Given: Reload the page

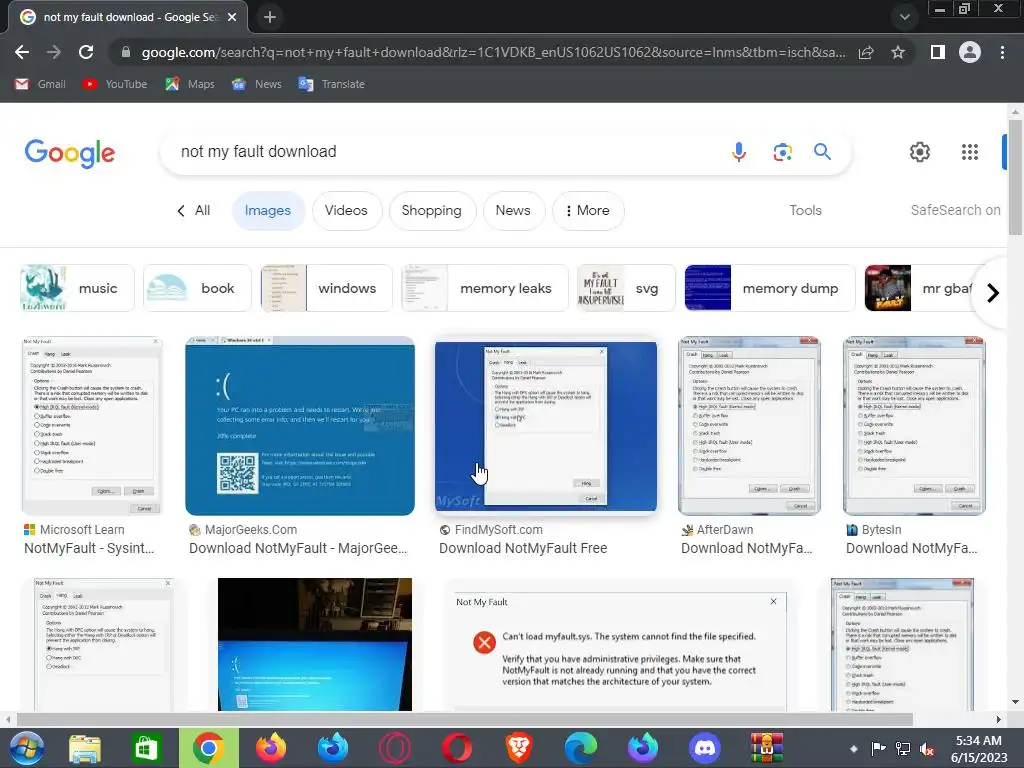Looking at the screenshot, I should [86, 52].
